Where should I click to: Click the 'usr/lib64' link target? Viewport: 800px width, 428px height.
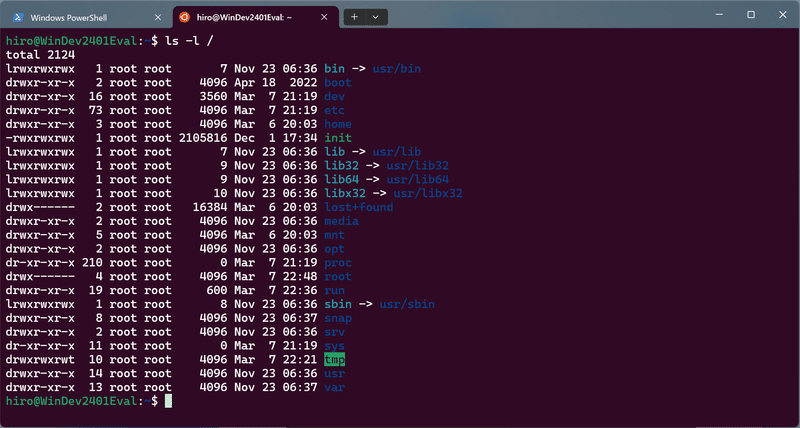coord(417,180)
